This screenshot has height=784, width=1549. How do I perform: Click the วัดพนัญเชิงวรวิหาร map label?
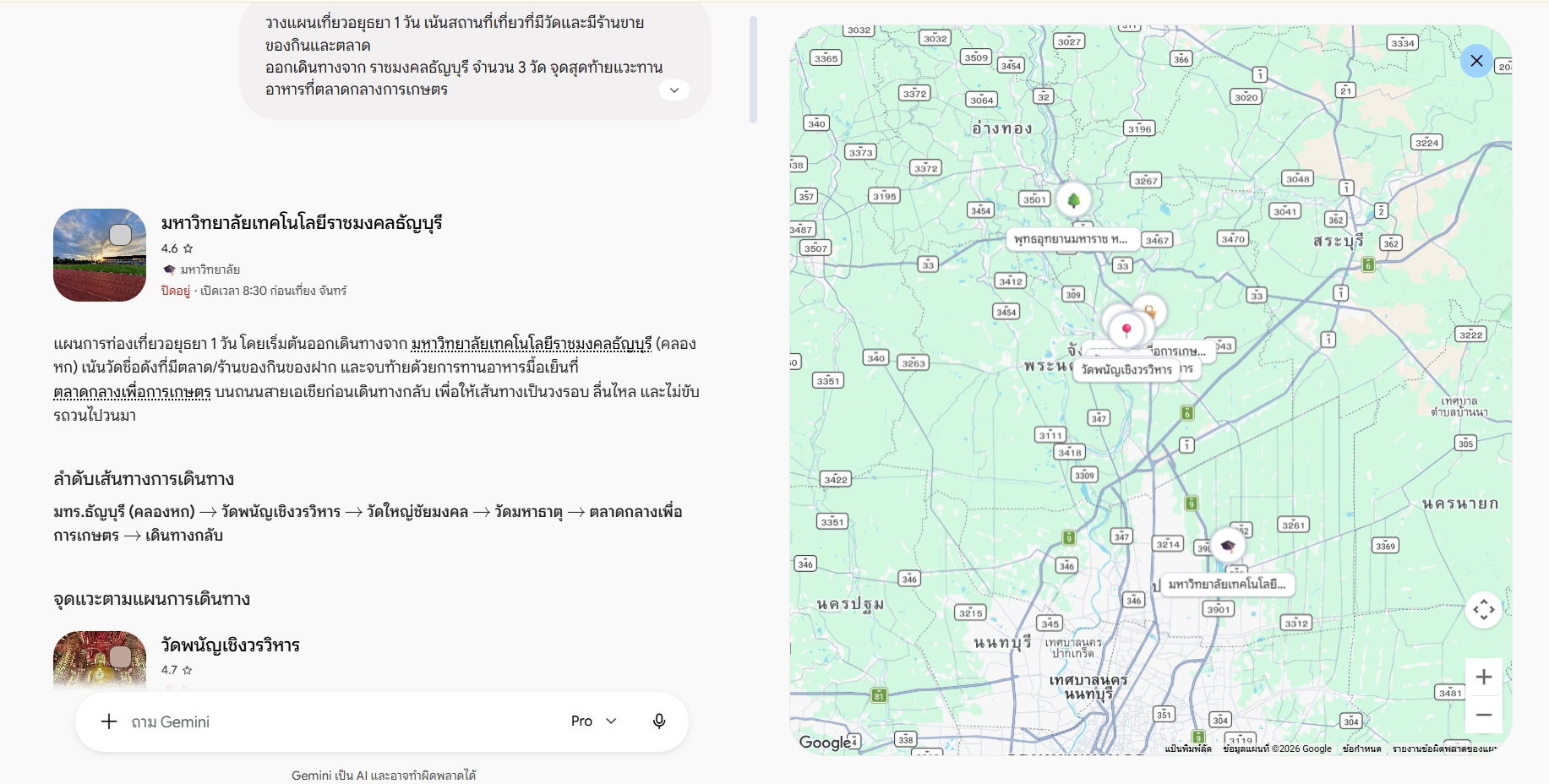coord(1126,369)
